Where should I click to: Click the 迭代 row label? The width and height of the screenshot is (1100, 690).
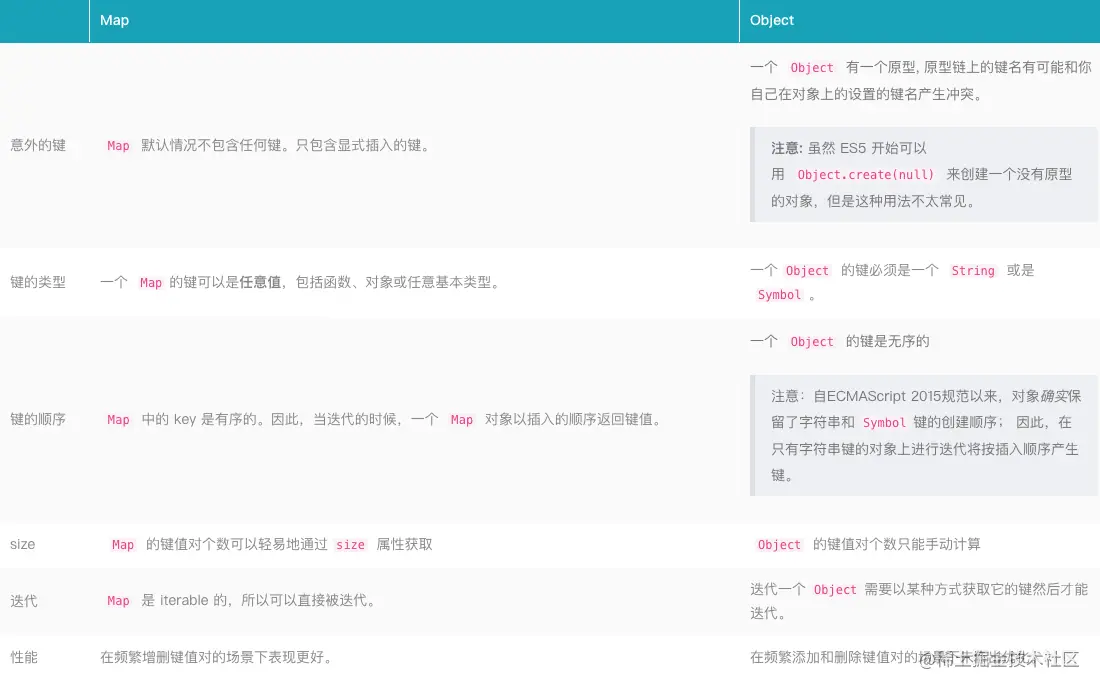(24, 600)
